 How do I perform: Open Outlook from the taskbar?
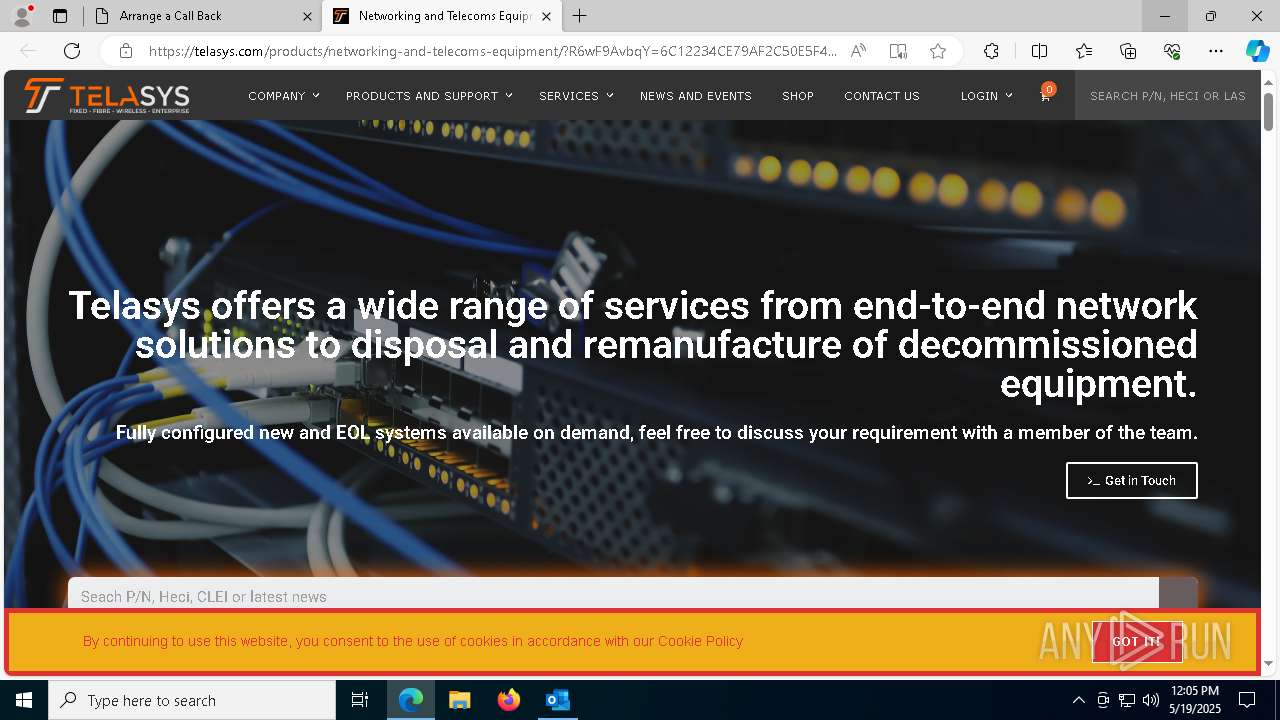[558, 700]
